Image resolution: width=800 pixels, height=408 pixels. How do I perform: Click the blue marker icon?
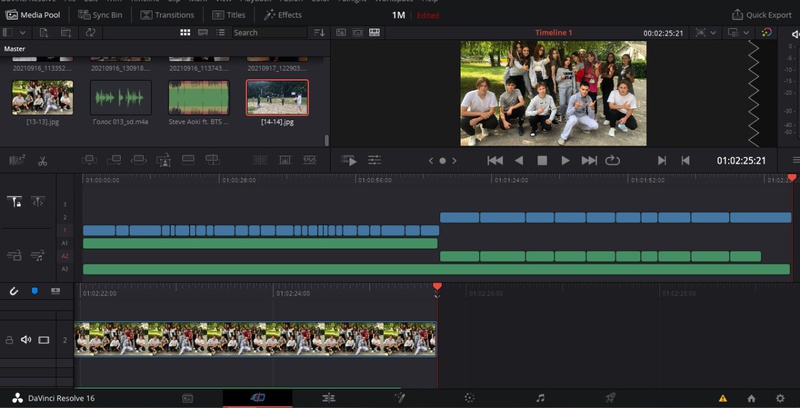[x=35, y=291]
